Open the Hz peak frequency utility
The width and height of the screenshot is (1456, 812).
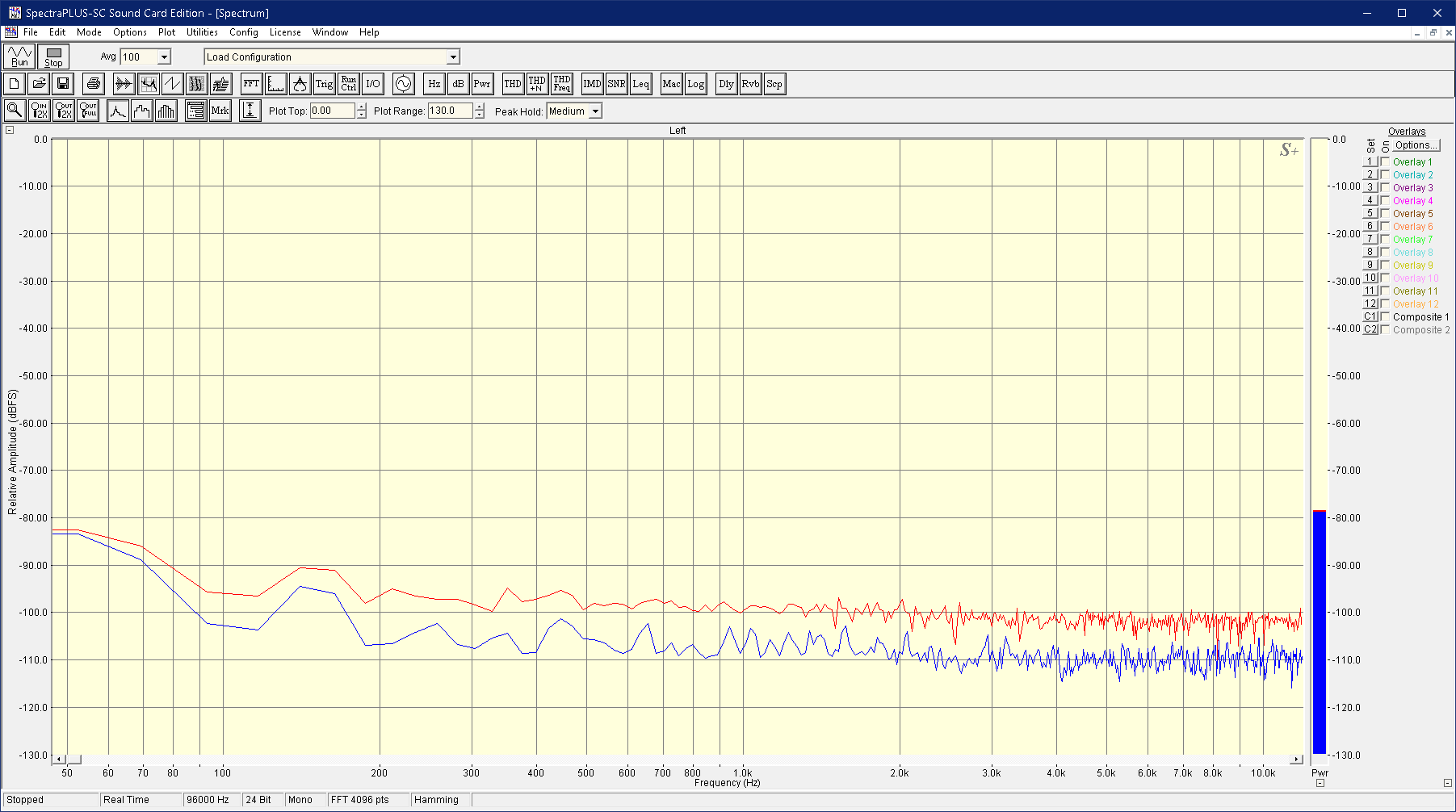pos(434,84)
